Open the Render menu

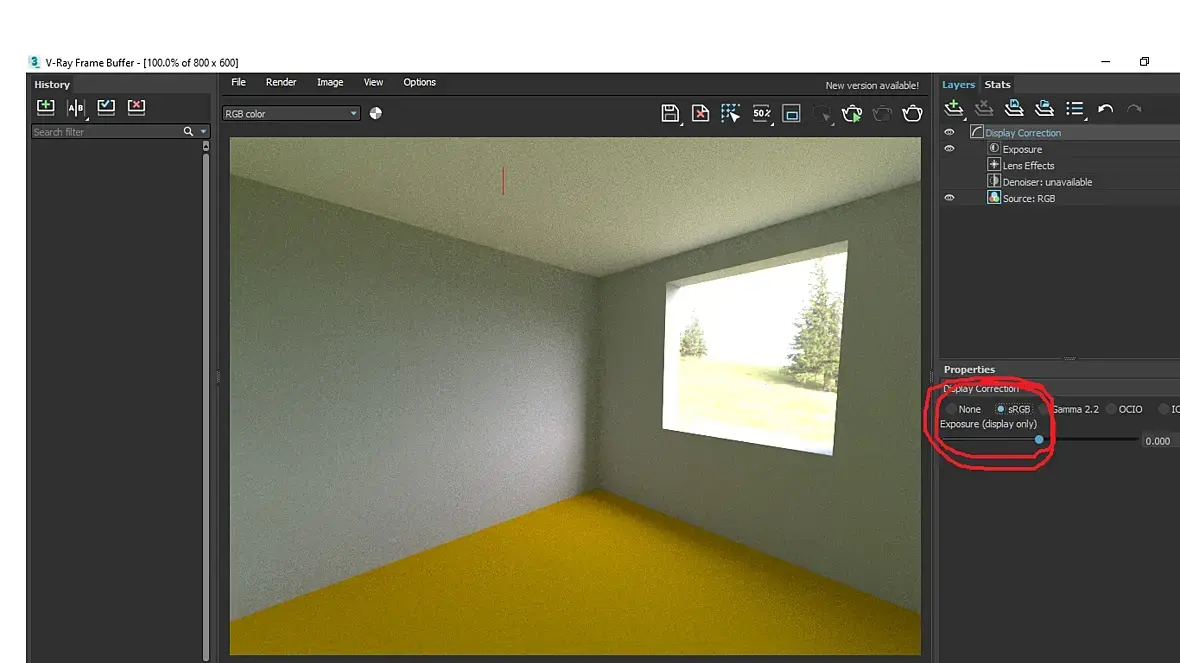pyautogui.click(x=281, y=82)
